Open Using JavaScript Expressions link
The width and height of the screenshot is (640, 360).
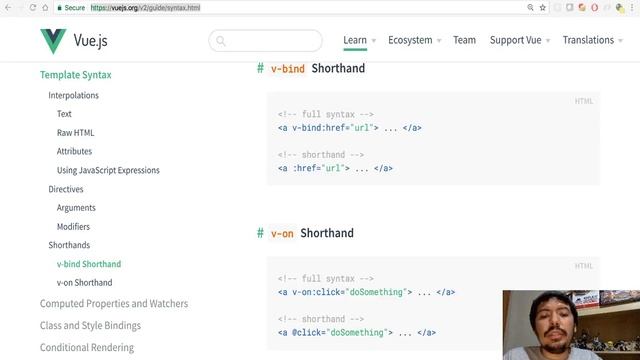coord(108,170)
